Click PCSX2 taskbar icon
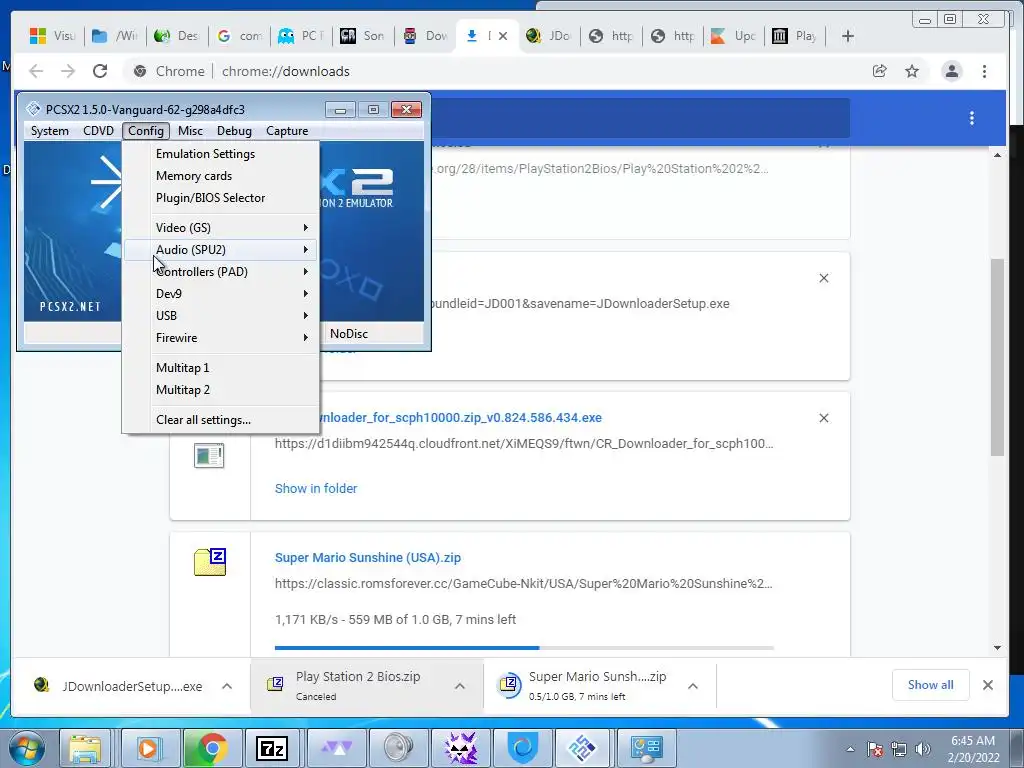Screen dimensions: 1024x768 click(x=581, y=748)
